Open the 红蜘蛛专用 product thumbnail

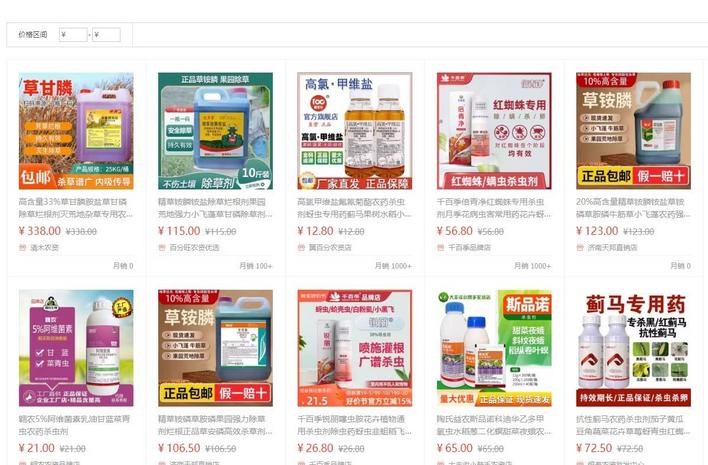pos(494,131)
